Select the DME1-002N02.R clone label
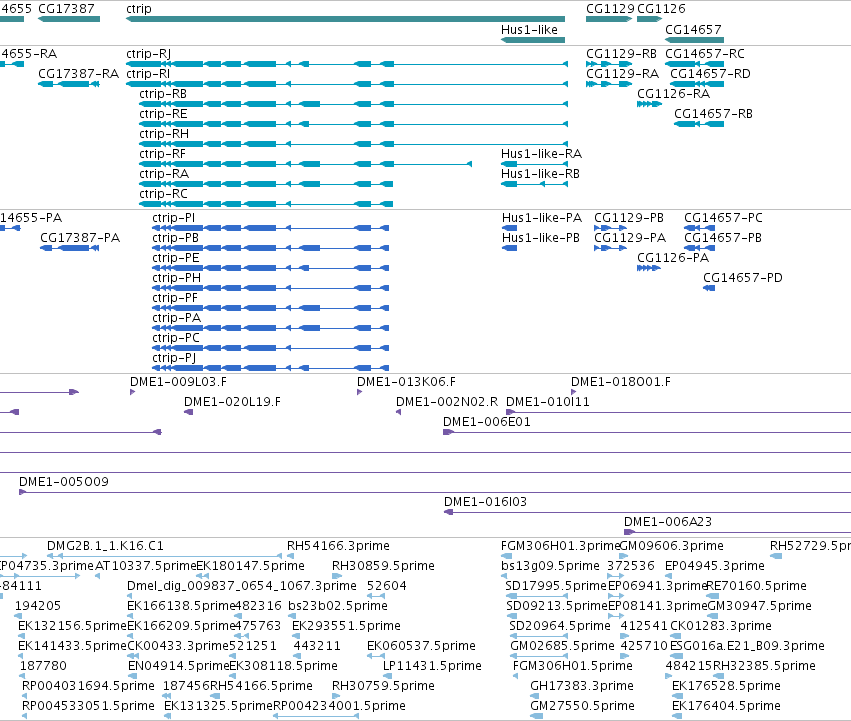Image resolution: width=851 pixels, height=721 pixels. pyautogui.click(x=447, y=402)
